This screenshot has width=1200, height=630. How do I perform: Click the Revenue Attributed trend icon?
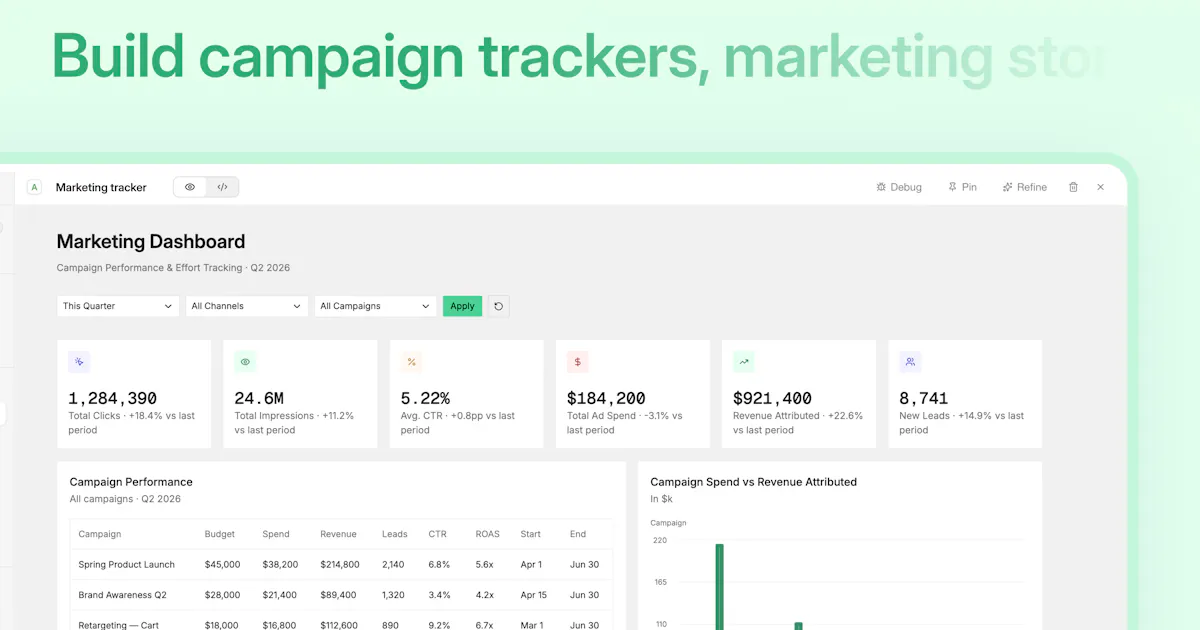743,362
